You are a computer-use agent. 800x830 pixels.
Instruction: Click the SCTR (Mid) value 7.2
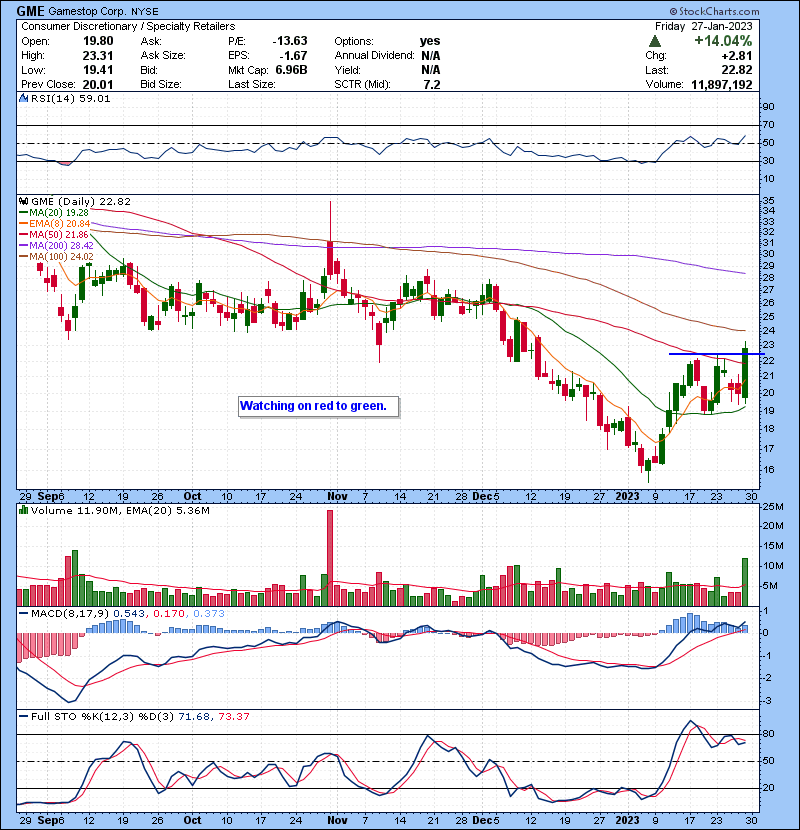point(432,84)
